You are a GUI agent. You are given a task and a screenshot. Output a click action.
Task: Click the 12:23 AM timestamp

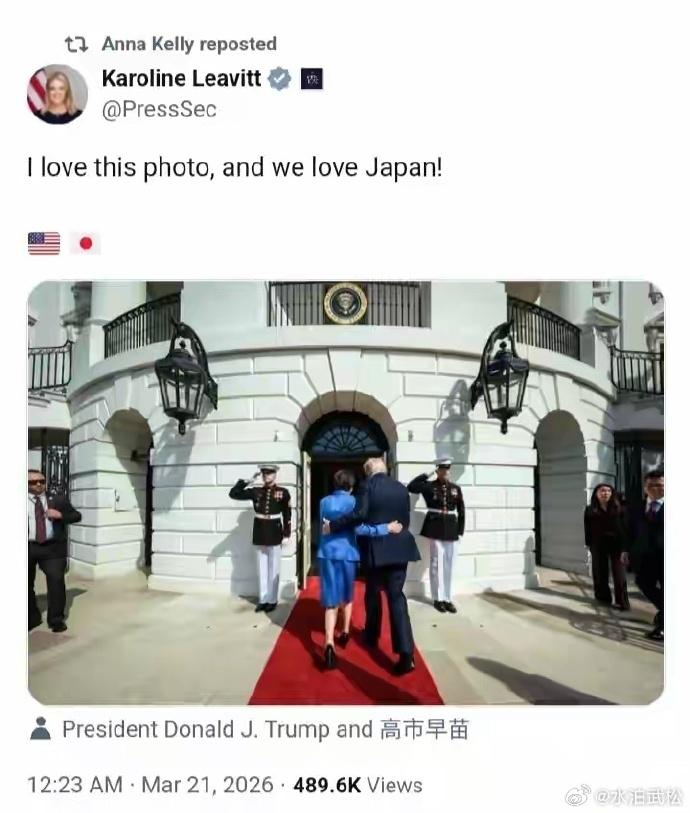(75, 784)
